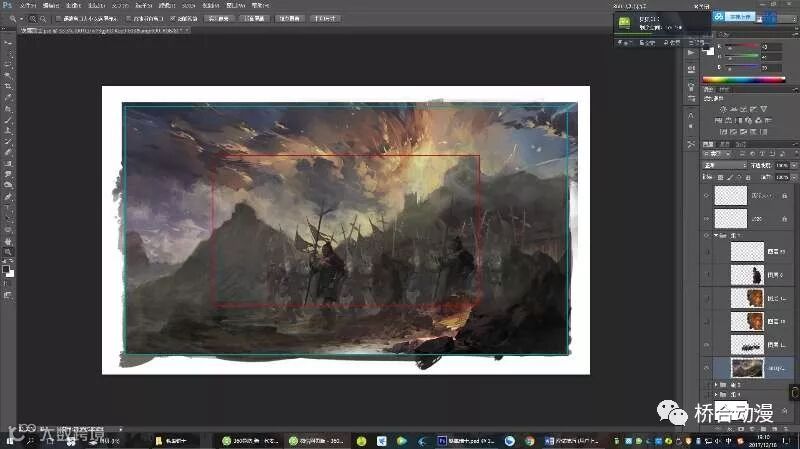Select the Eyedropper tool
The image size is (800, 449).
[x=8, y=97]
